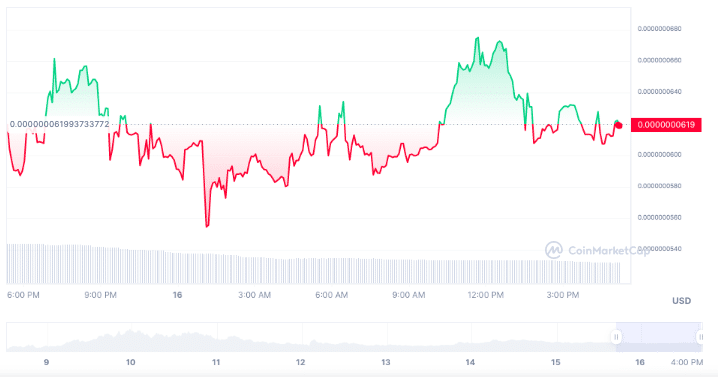
Task: Grab the left range slider handle
Action: click(x=616, y=337)
